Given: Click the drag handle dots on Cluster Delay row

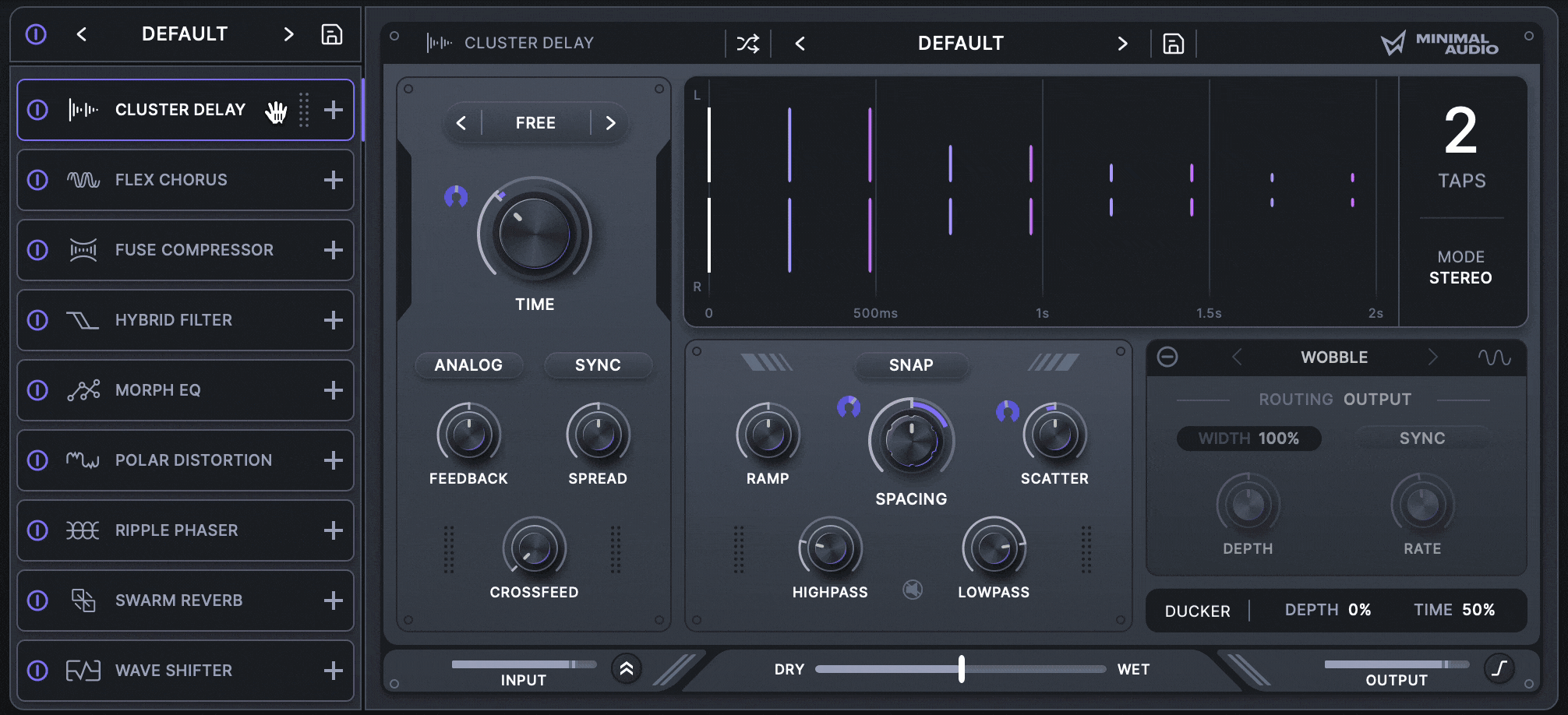Looking at the screenshot, I should tap(304, 110).
